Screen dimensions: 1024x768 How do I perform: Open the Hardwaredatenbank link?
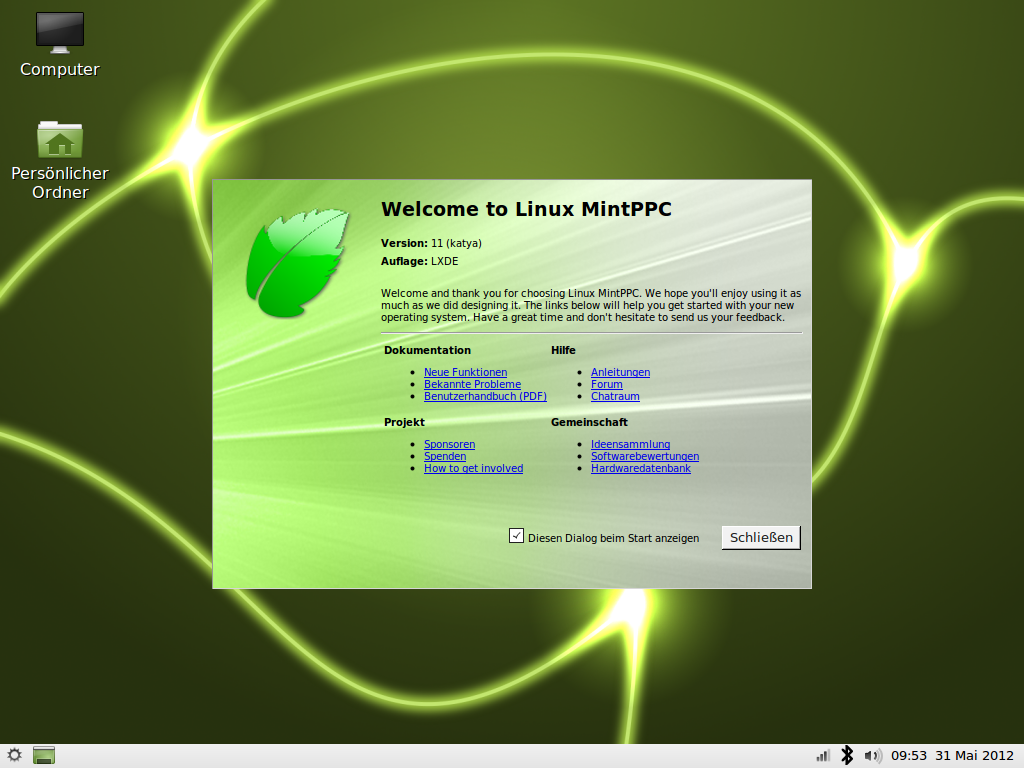641,468
